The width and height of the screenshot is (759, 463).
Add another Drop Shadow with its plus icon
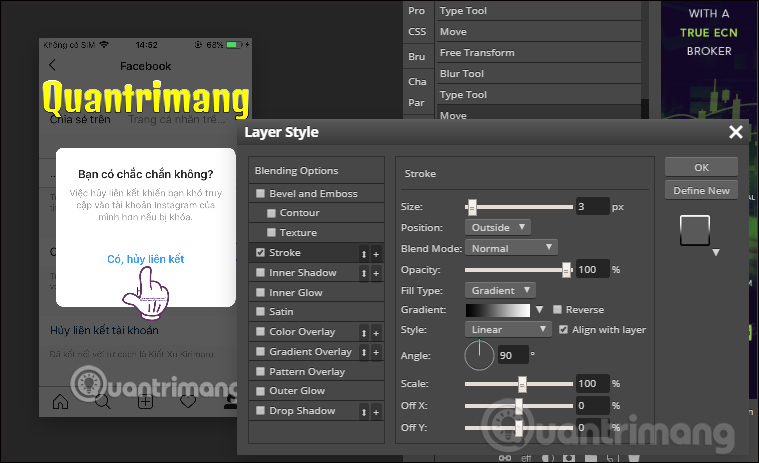coord(376,412)
